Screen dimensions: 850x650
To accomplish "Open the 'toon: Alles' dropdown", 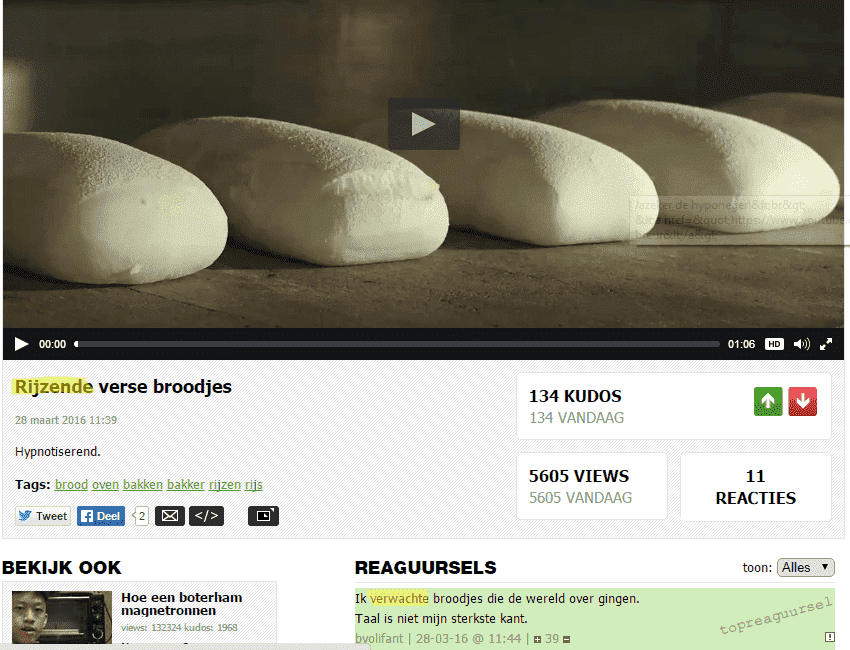I will (805, 567).
